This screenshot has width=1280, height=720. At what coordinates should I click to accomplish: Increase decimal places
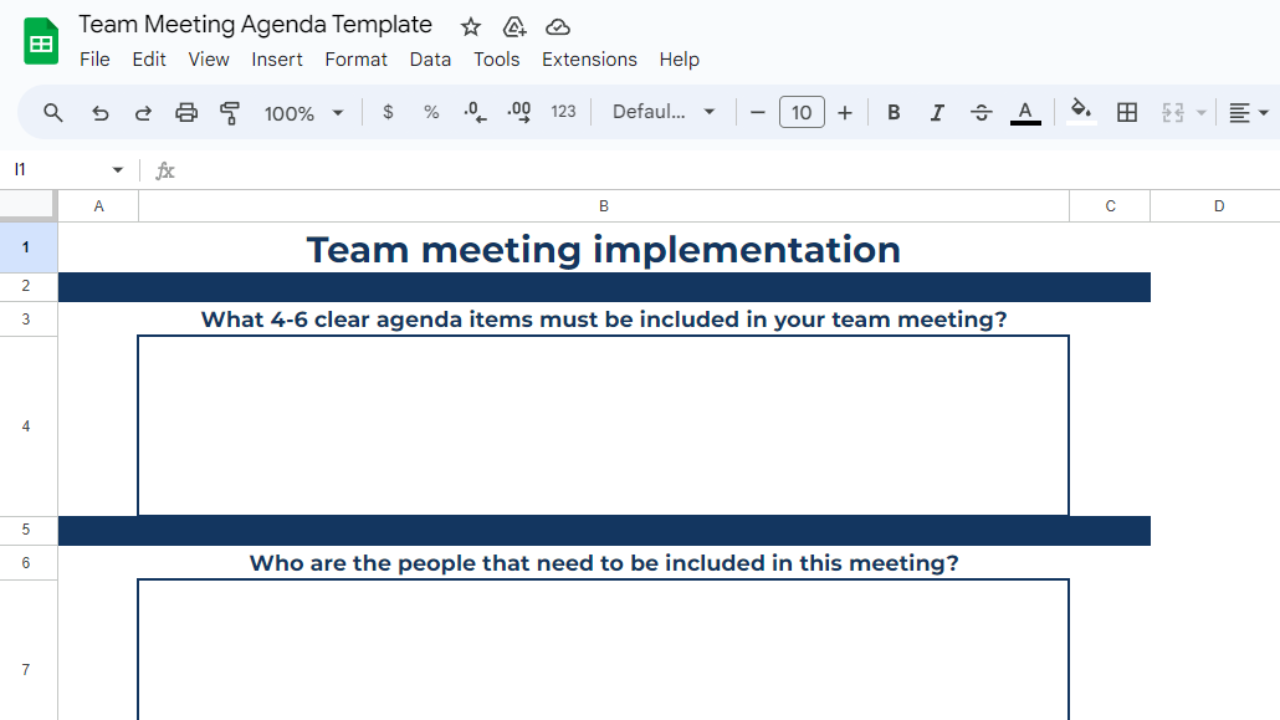tap(519, 112)
